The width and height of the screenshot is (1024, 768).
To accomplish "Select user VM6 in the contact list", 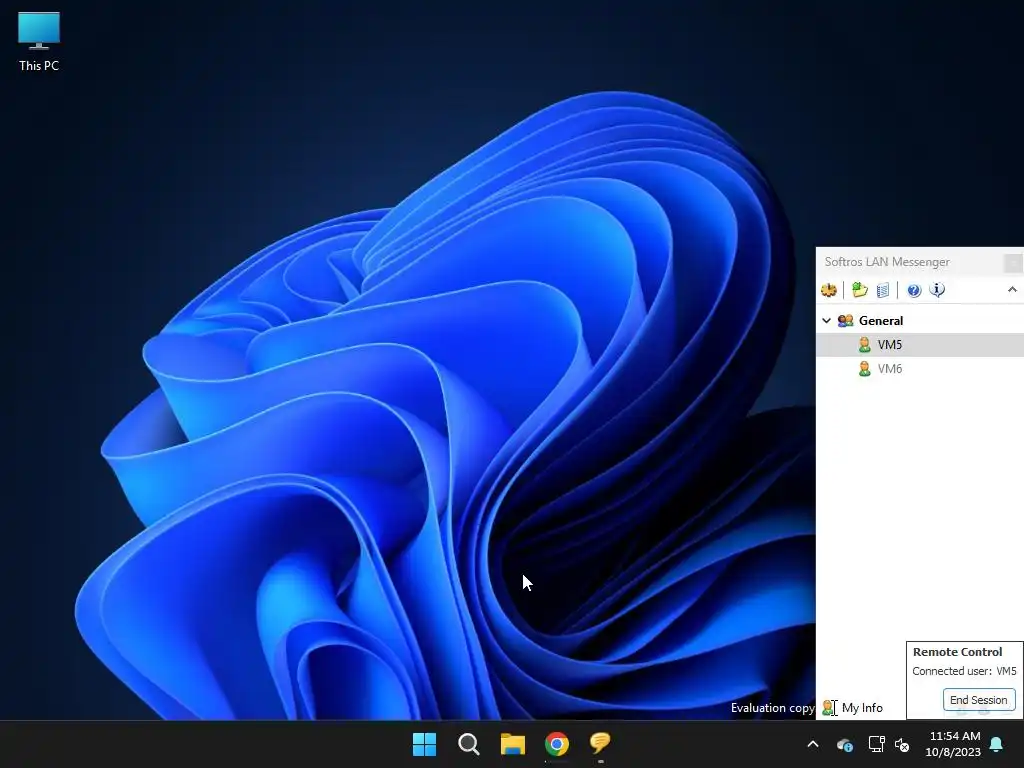I will pyautogui.click(x=920, y=369).
